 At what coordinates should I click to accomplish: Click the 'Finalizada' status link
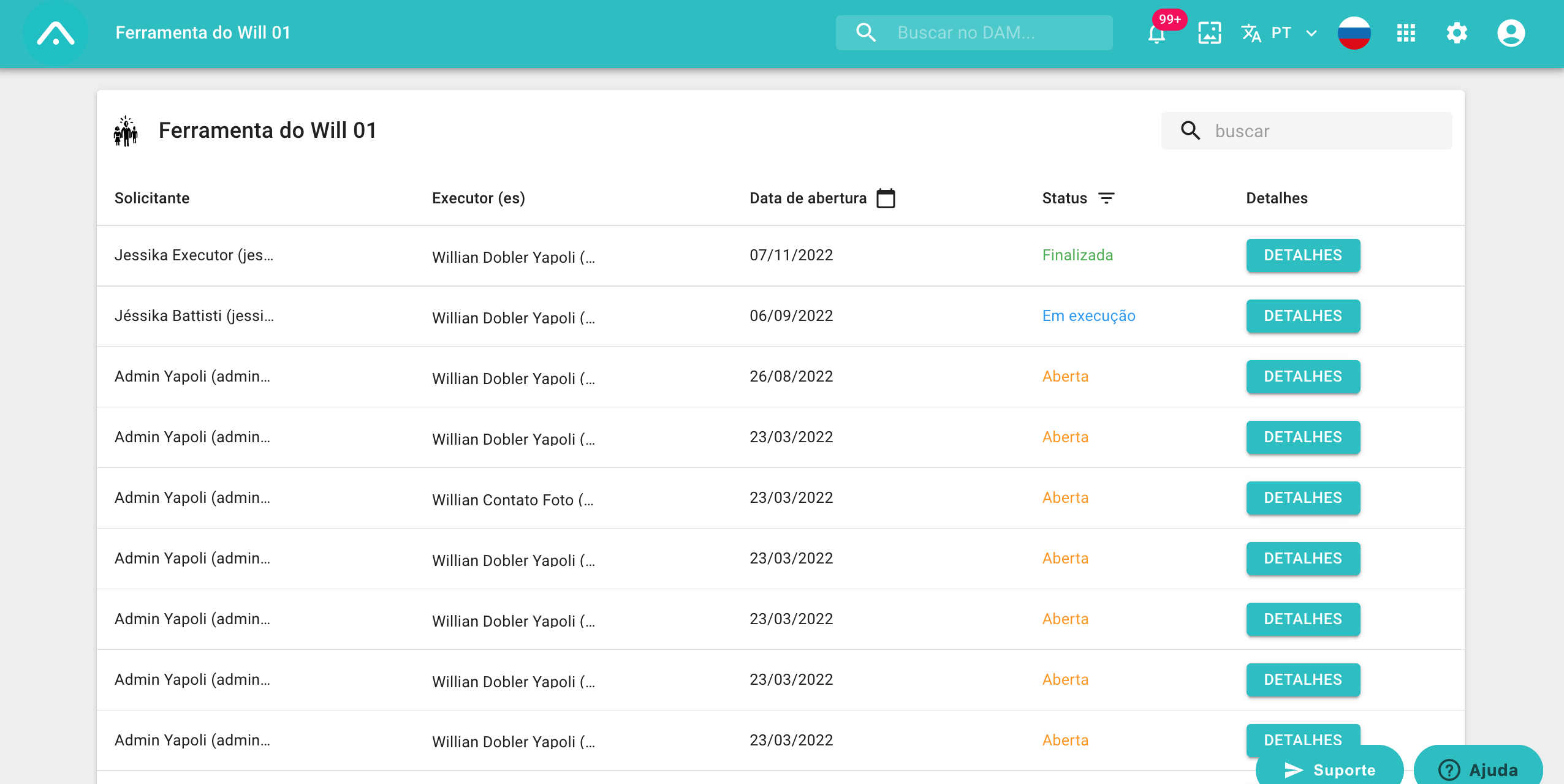click(x=1077, y=255)
